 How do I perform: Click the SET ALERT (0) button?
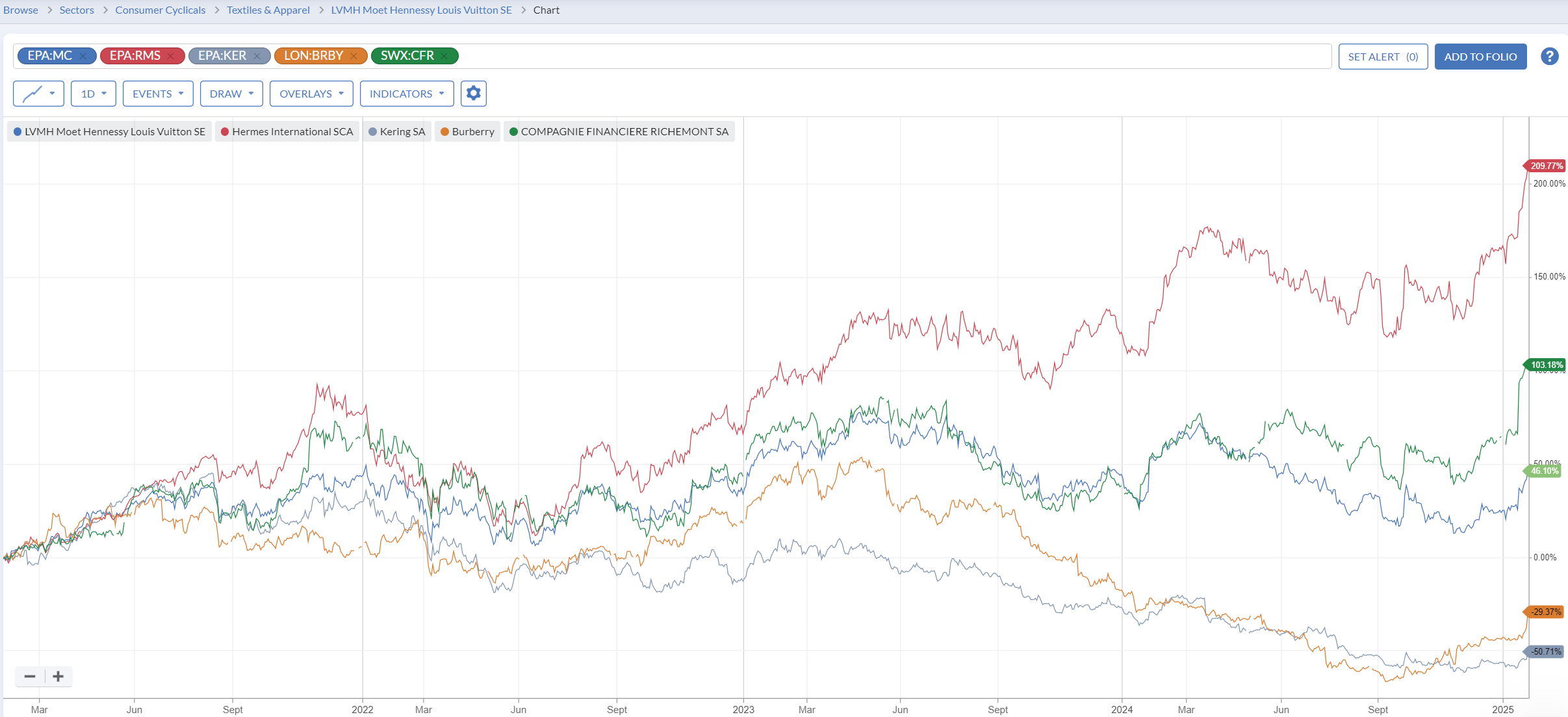coord(1383,57)
